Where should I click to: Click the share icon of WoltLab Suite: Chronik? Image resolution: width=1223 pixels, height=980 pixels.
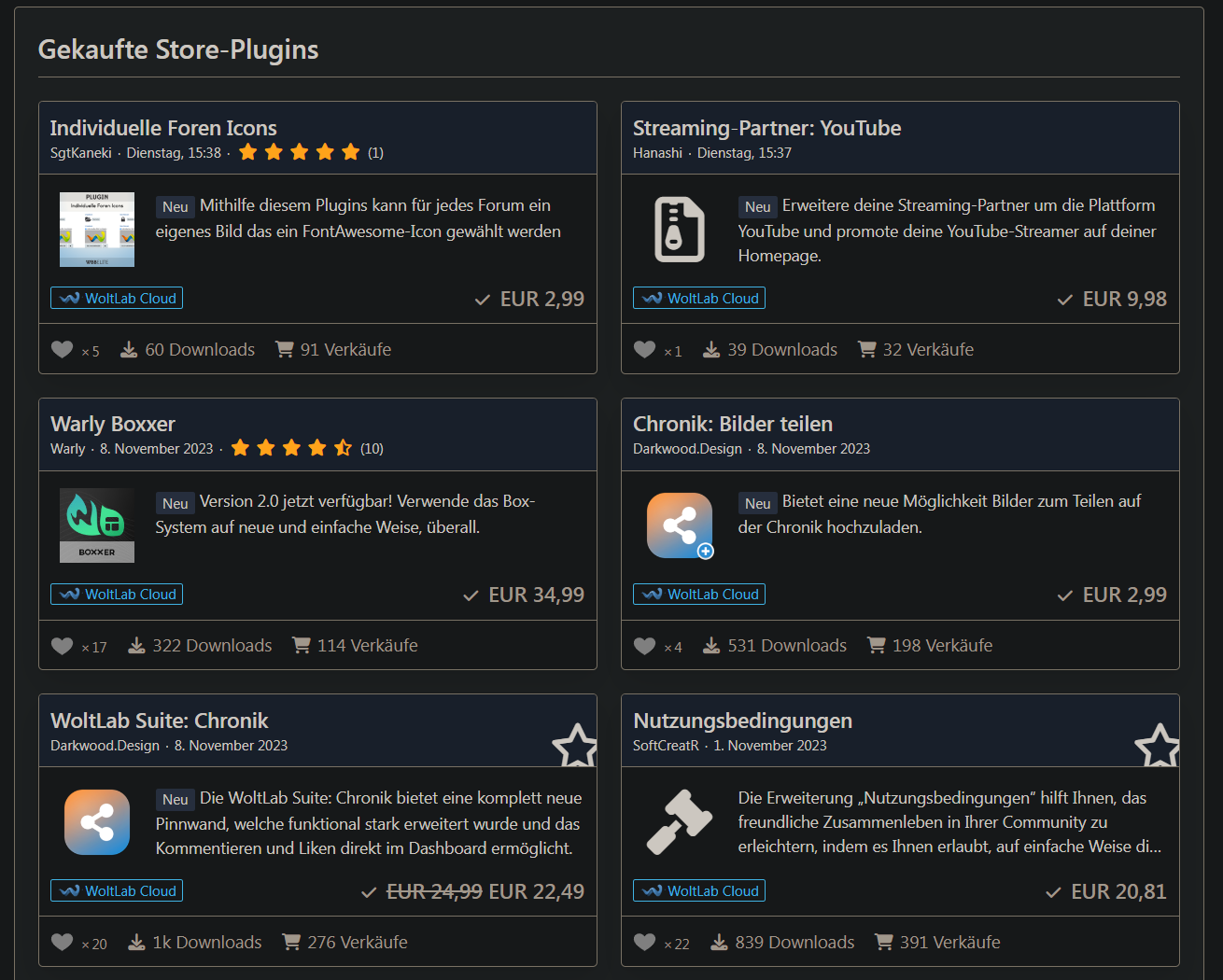97,822
